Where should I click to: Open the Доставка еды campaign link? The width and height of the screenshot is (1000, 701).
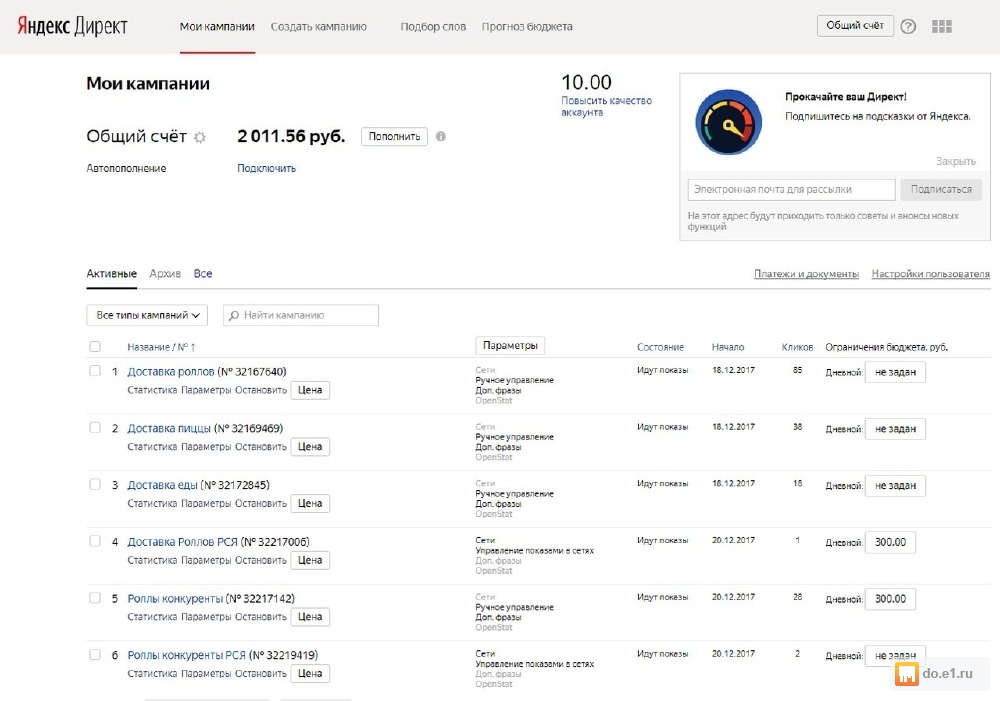tap(163, 485)
